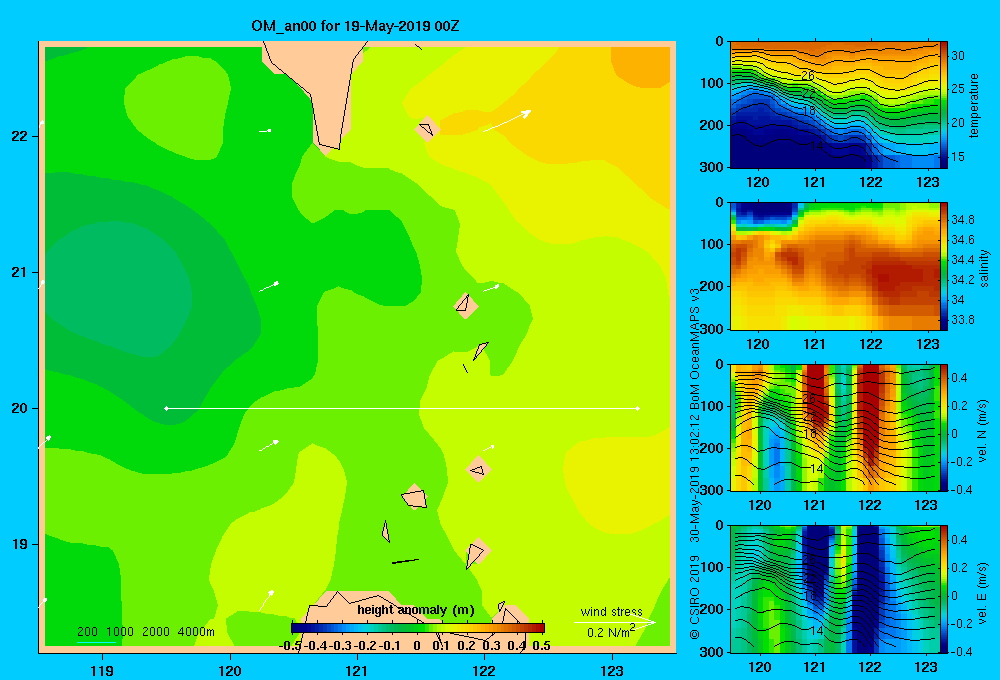Click the large wind arrow northeast of 122E 22N
This screenshot has width=1000, height=680.
(507, 121)
